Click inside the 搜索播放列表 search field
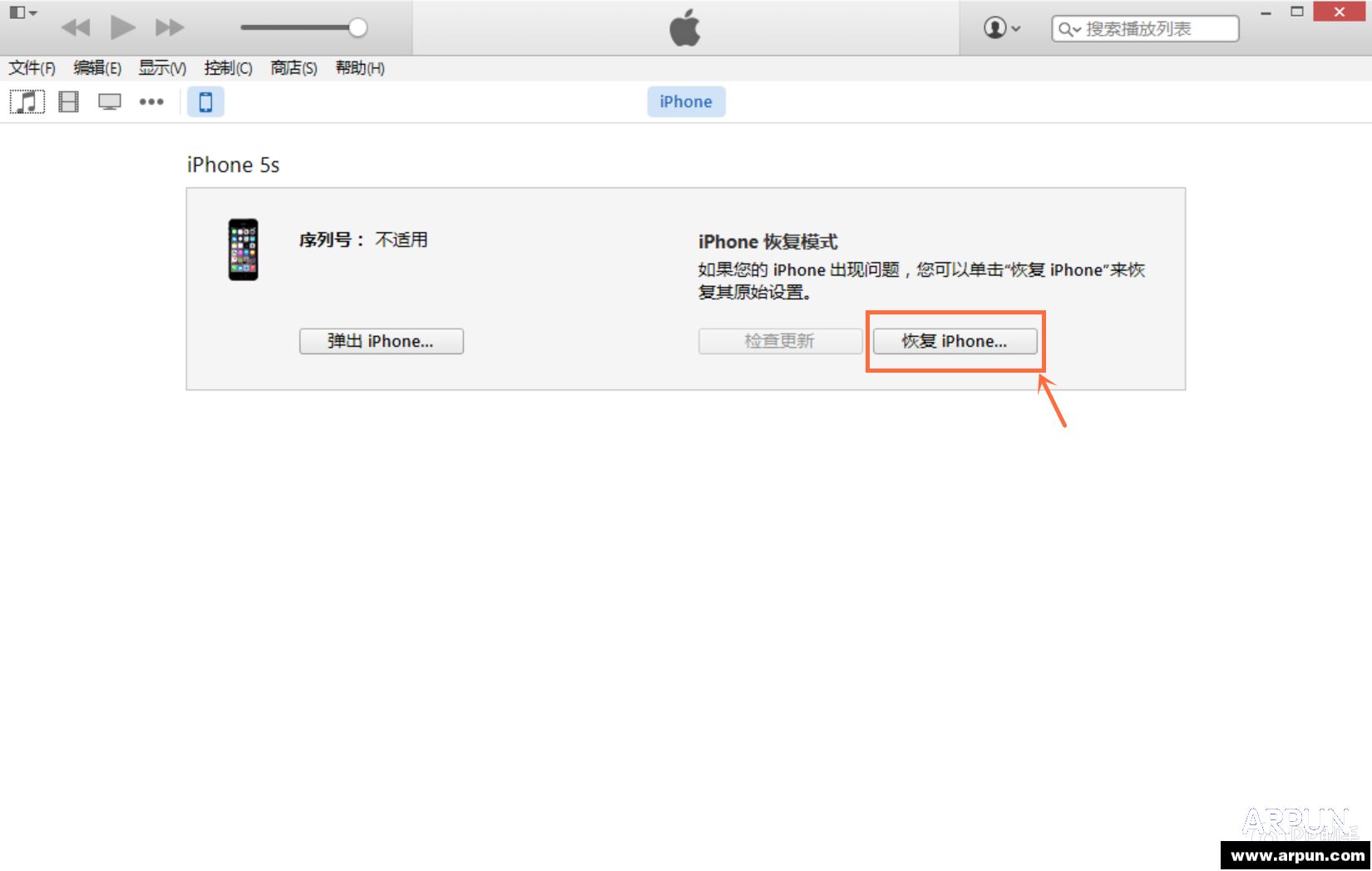This screenshot has height=871, width=1372. [x=1156, y=28]
